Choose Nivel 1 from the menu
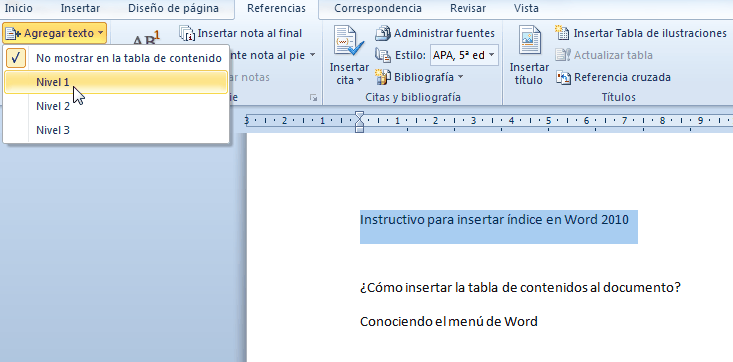The width and height of the screenshot is (733, 362). (115, 82)
